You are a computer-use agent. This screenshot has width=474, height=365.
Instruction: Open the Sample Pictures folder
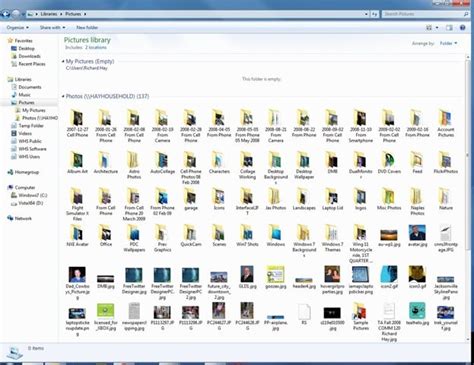click(361, 316)
